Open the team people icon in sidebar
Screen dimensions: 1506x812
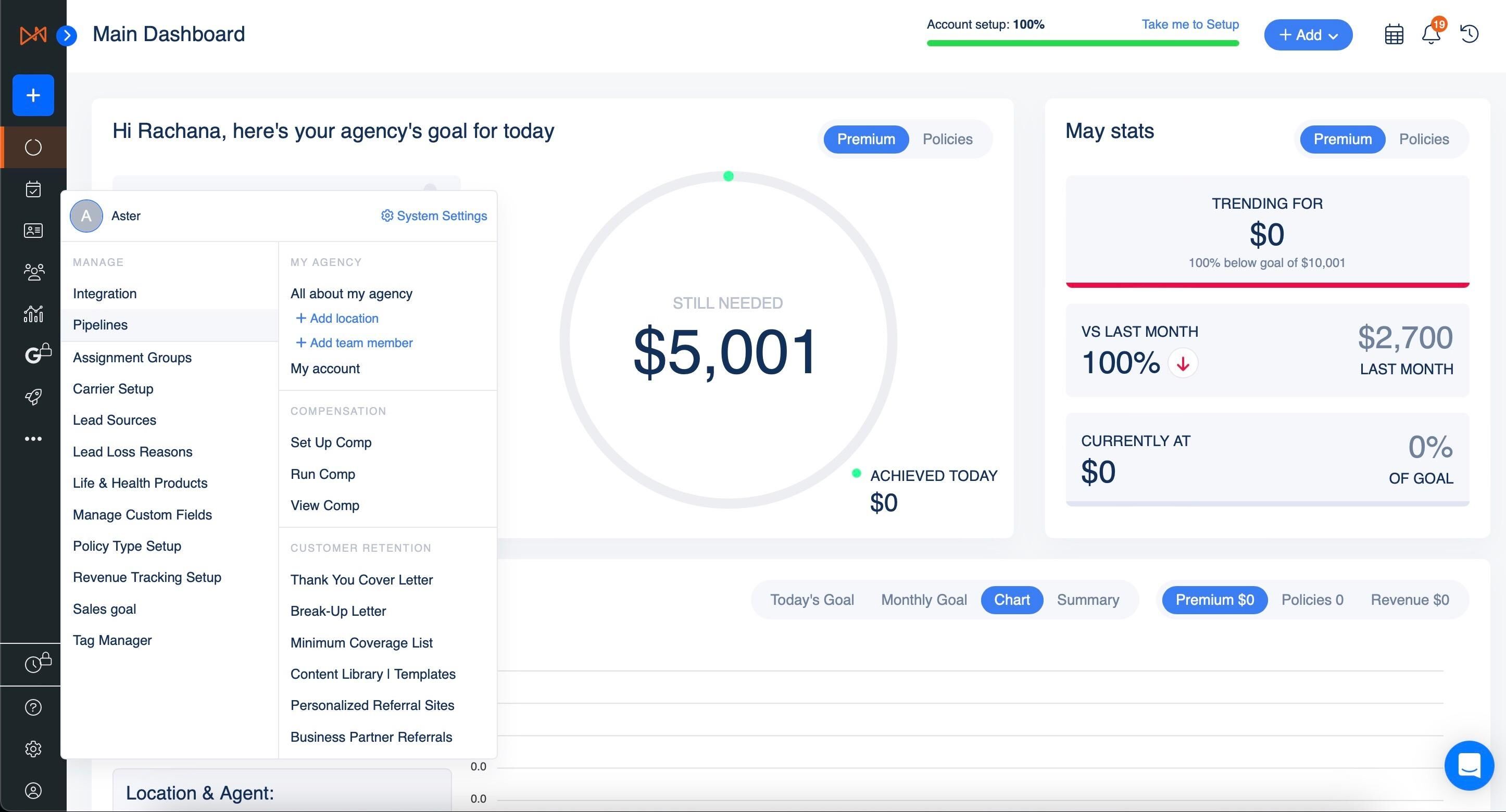33,272
